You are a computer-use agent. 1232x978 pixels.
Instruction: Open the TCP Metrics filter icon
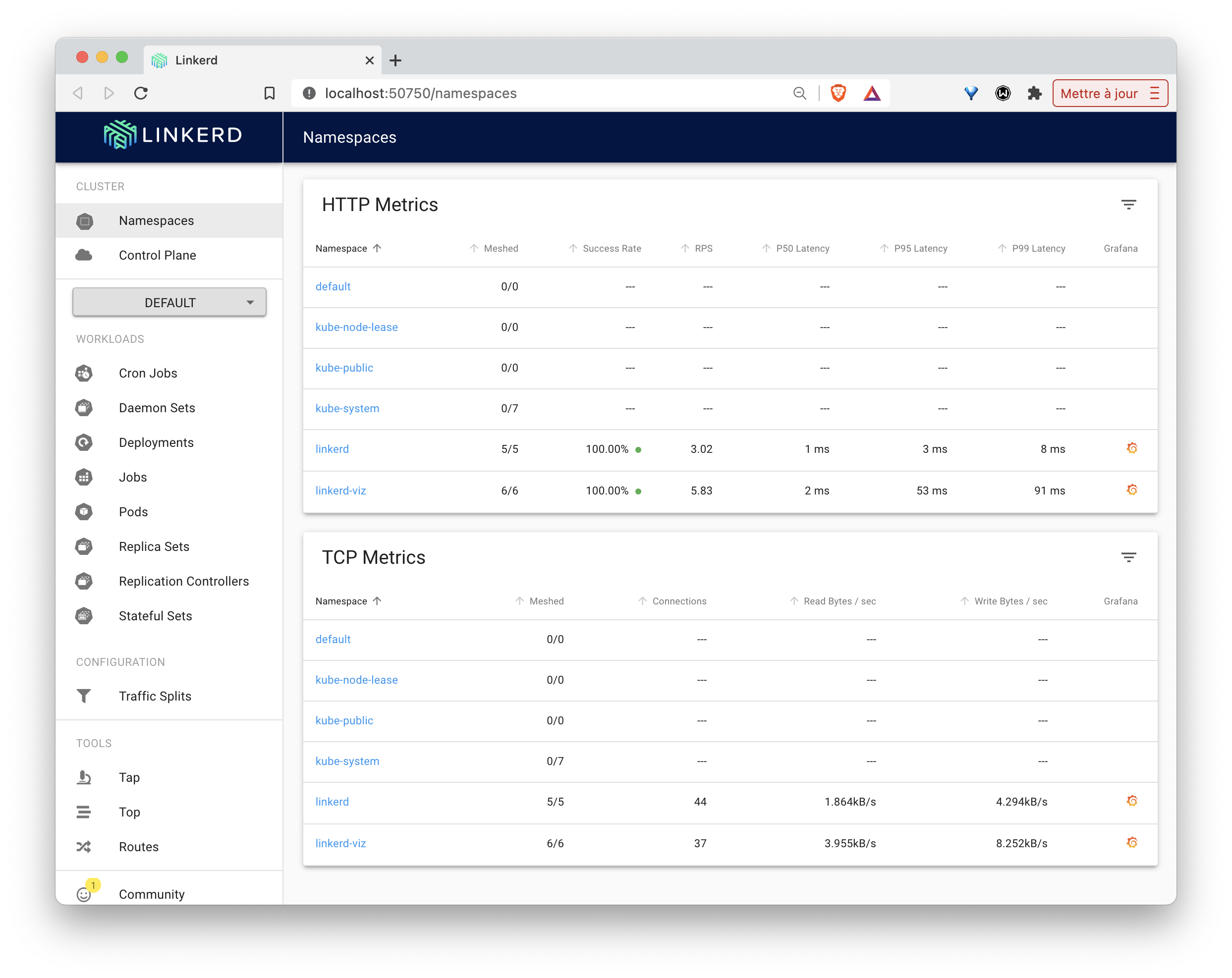[1128, 557]
